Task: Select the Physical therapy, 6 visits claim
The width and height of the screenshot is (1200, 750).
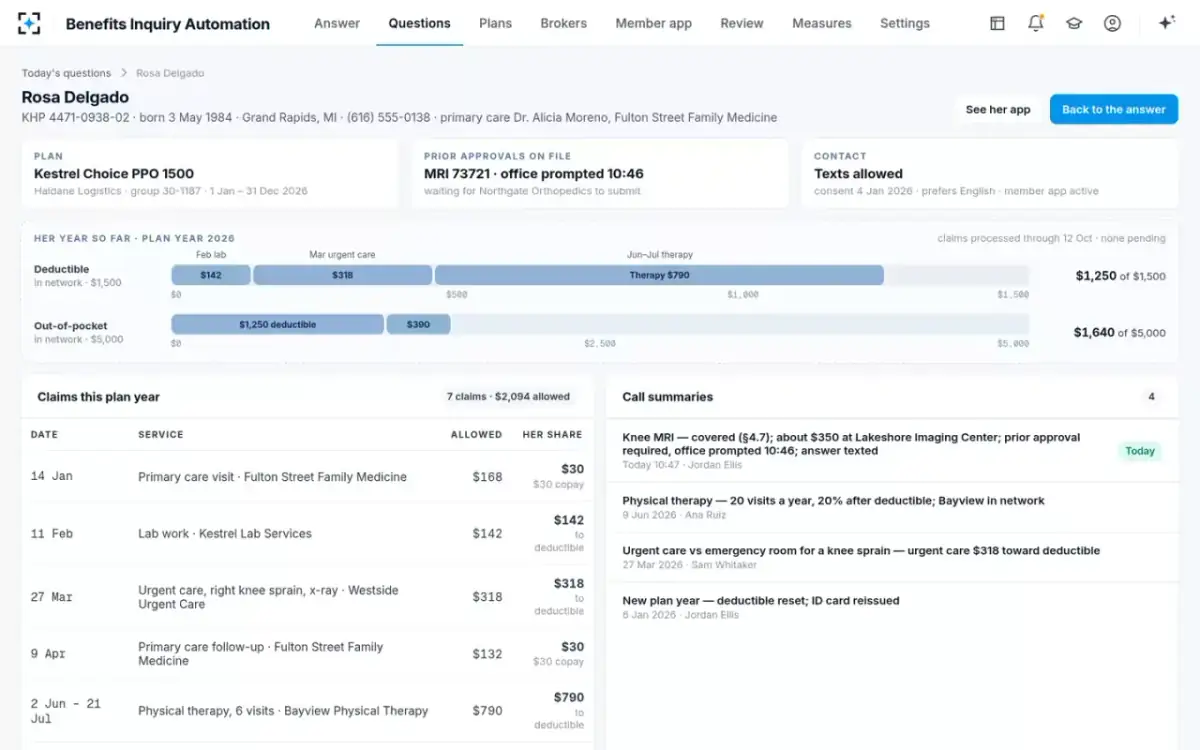Action: pos(308,711)
